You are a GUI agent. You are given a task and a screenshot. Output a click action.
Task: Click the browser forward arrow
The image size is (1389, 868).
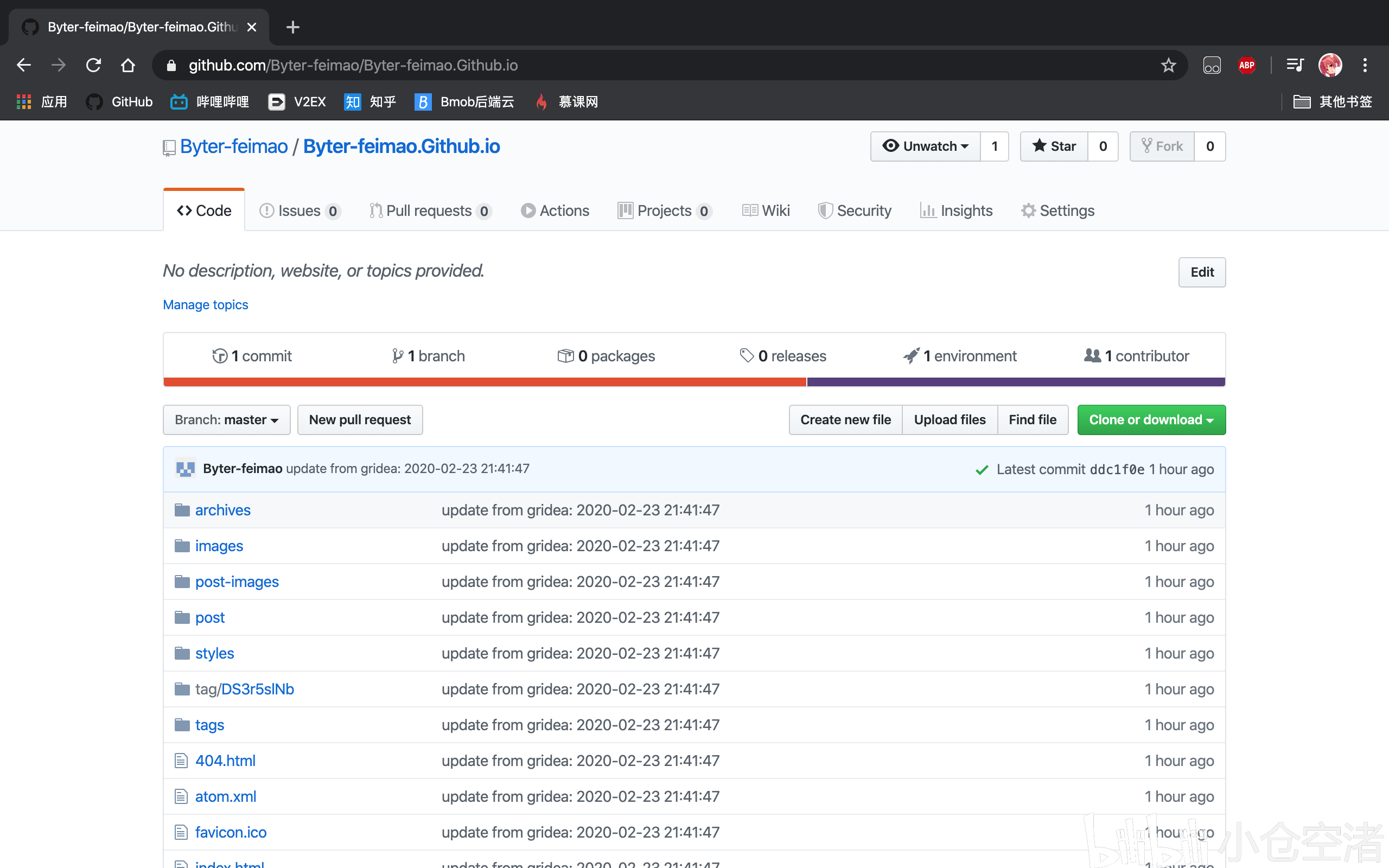[x=59, y=65]
